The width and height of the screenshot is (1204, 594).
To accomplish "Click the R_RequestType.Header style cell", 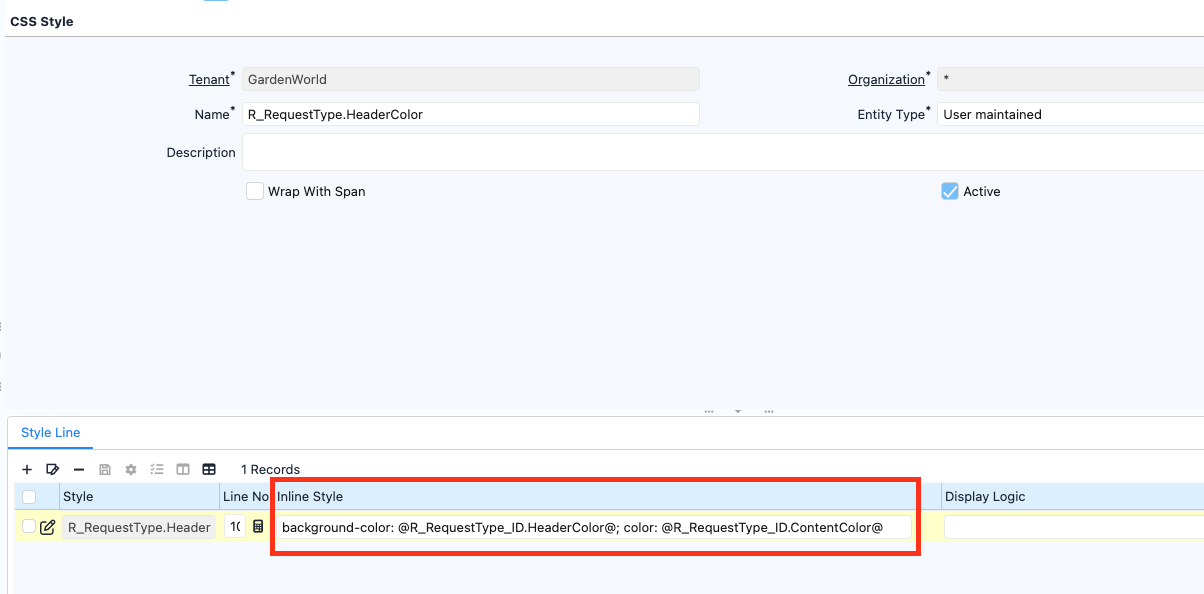I will point(139,527).
